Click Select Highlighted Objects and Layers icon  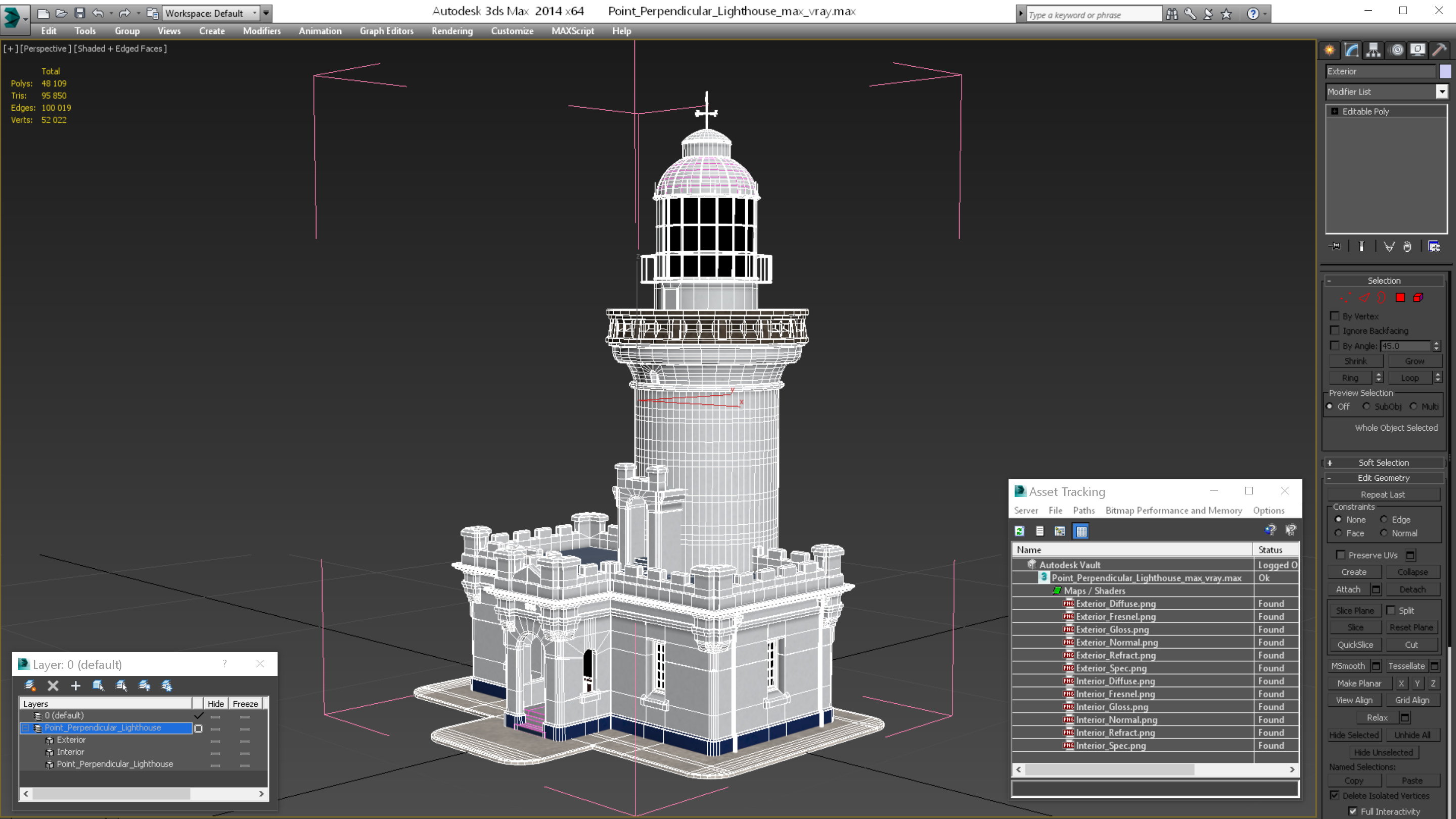(x=99, y=686)
